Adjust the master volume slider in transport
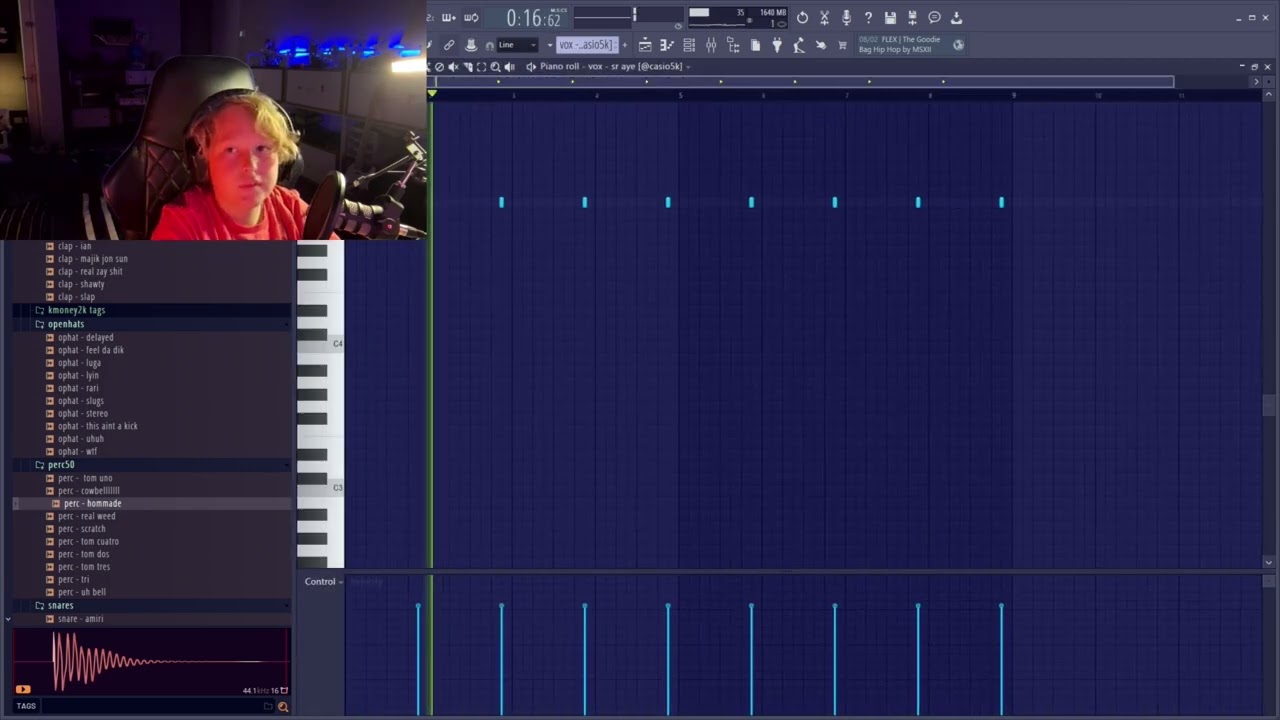This screenshot has height=720, width=1280. coord(633,15)
